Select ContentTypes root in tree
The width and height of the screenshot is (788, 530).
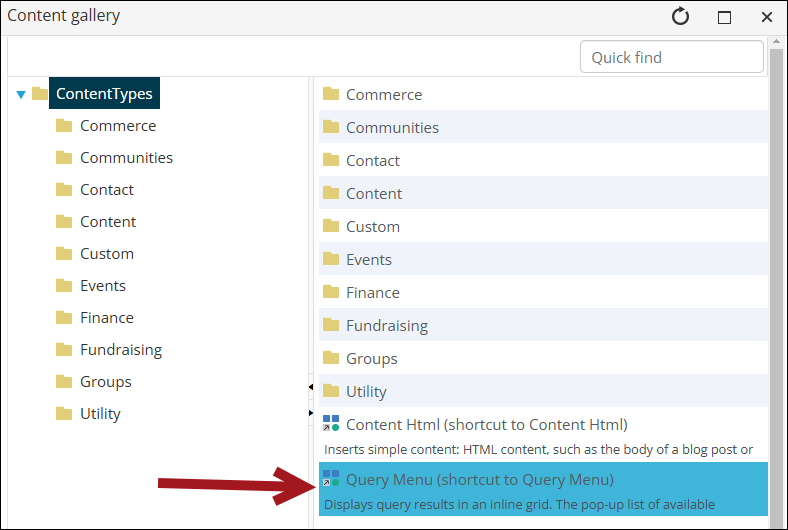pyautogui.click(x=104, y=93)
